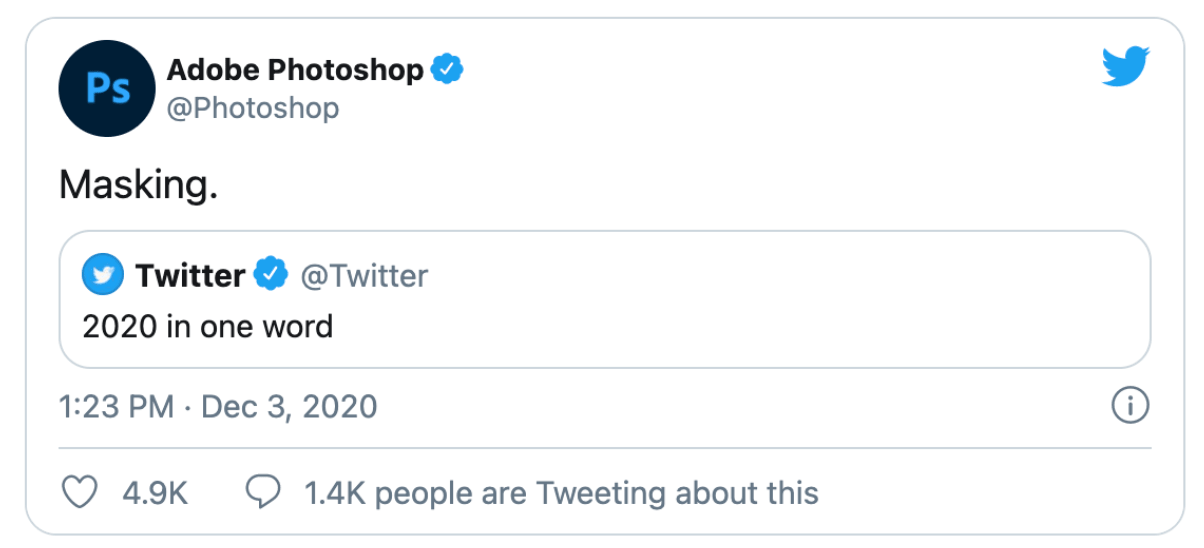The width and height of the screenshot is (1204, 548).
Task: Click the @Photoshop handle
Action: point(252,107)
